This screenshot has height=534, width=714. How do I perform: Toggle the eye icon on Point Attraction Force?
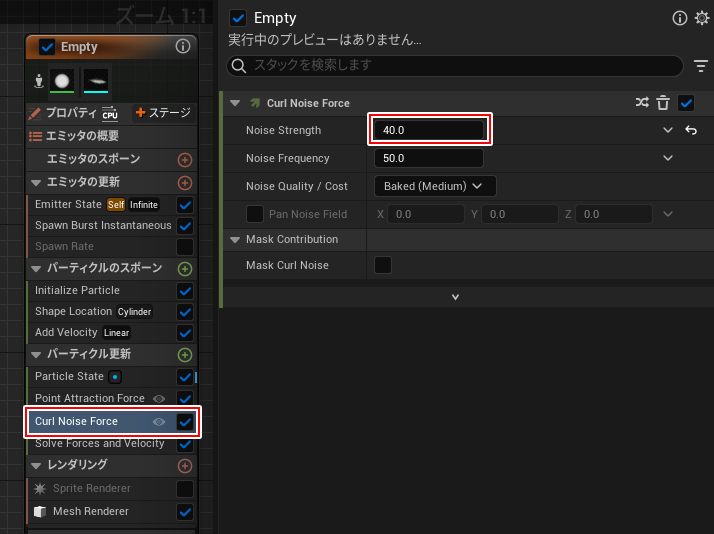point(159,399)
